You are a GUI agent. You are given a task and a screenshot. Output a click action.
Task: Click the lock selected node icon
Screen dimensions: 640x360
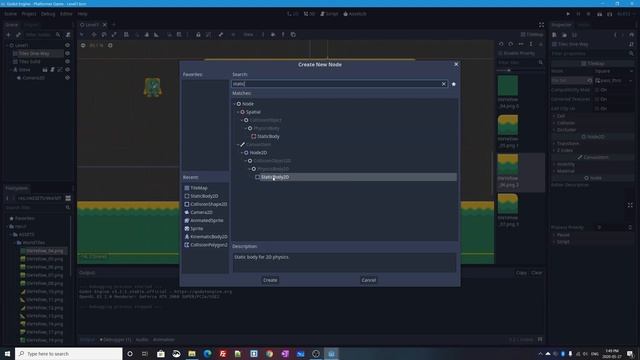tap(198, 35)
